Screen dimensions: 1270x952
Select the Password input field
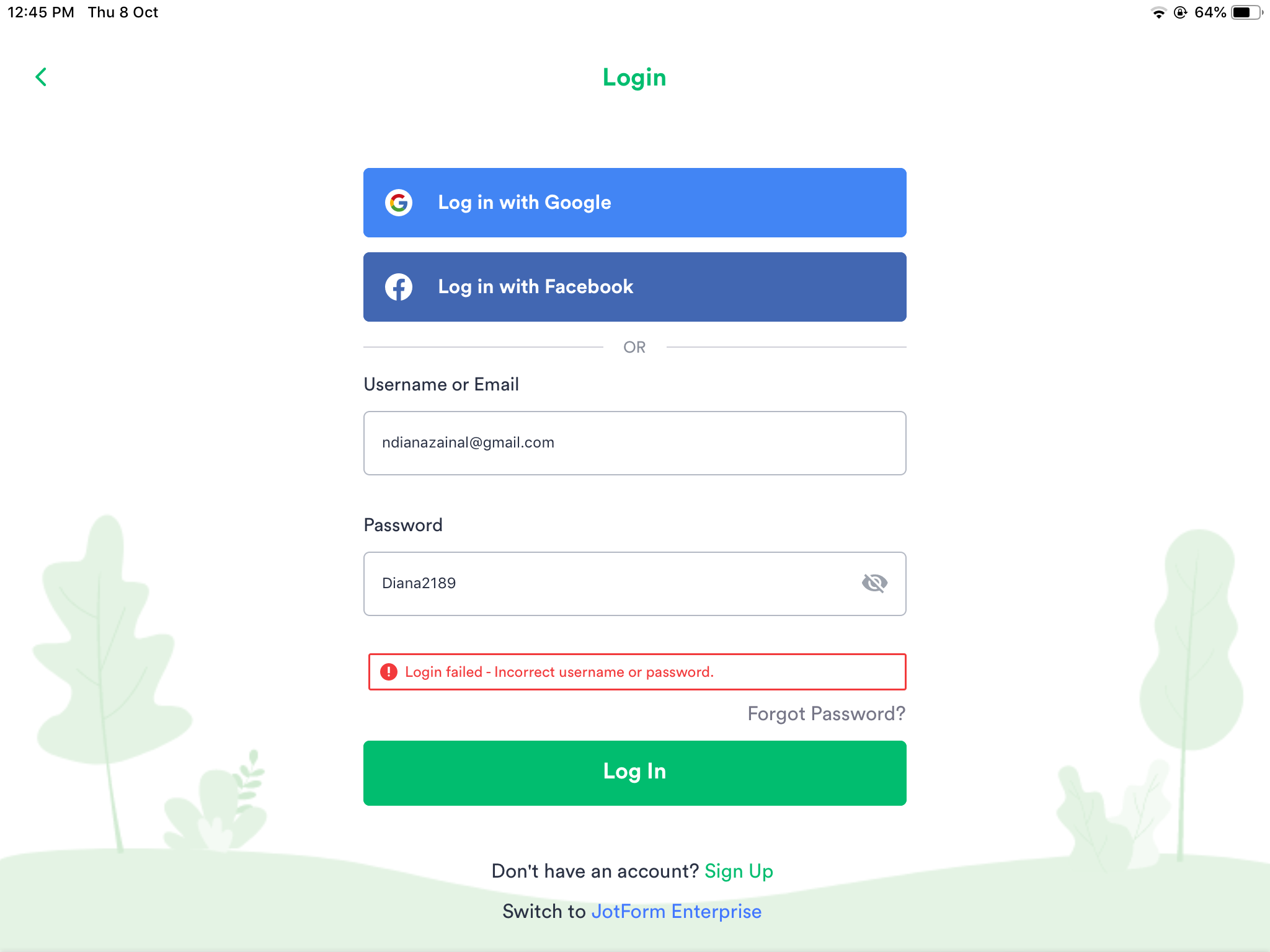[635, 583]
